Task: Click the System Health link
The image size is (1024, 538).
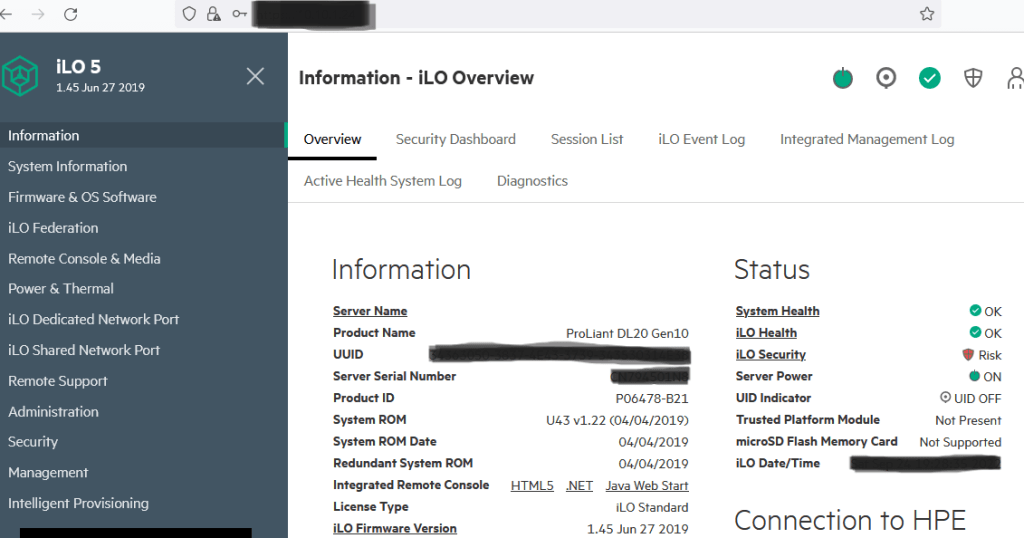Action: [777, 311]
